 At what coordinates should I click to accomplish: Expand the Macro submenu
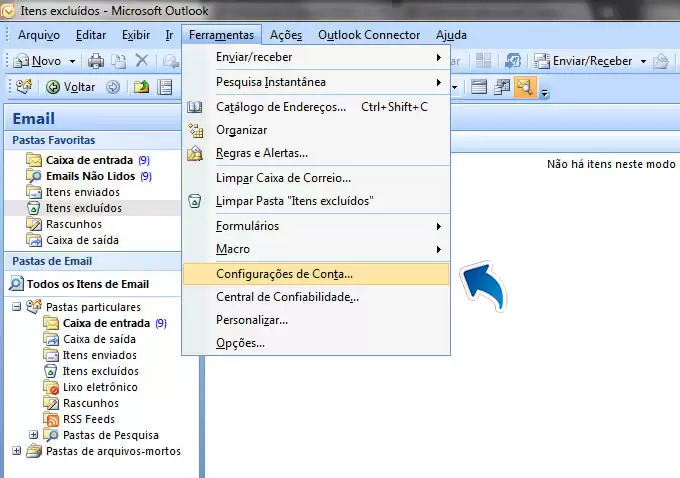(316, 249)
